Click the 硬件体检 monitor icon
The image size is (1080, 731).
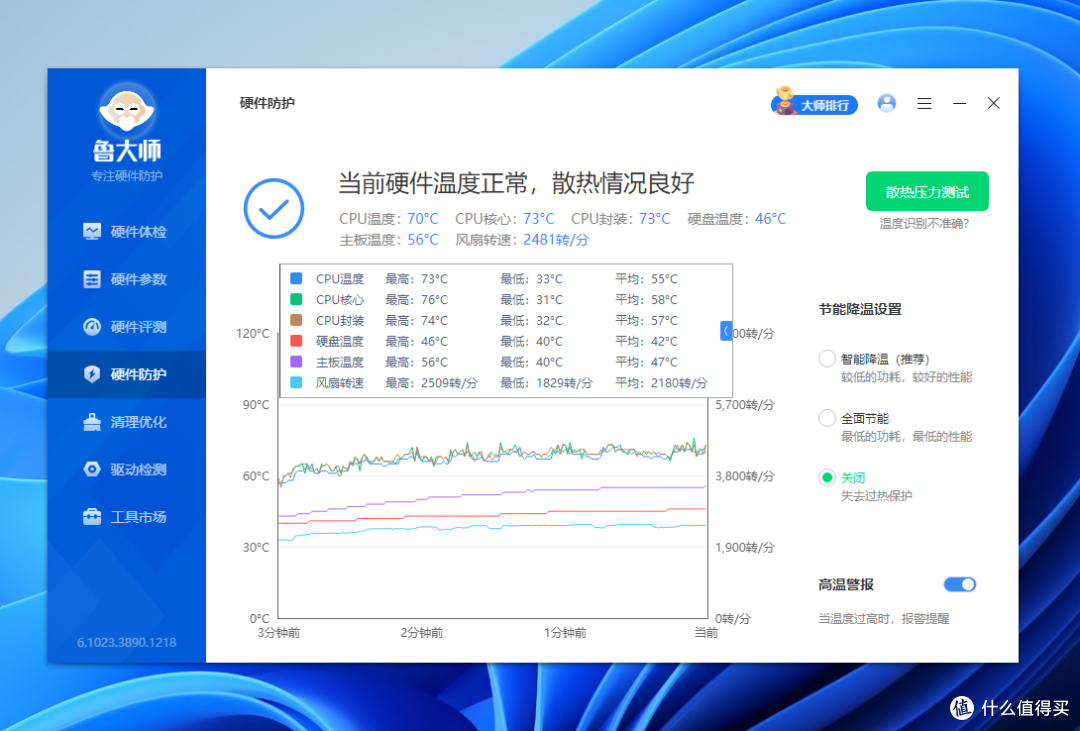tap(92, 231)
